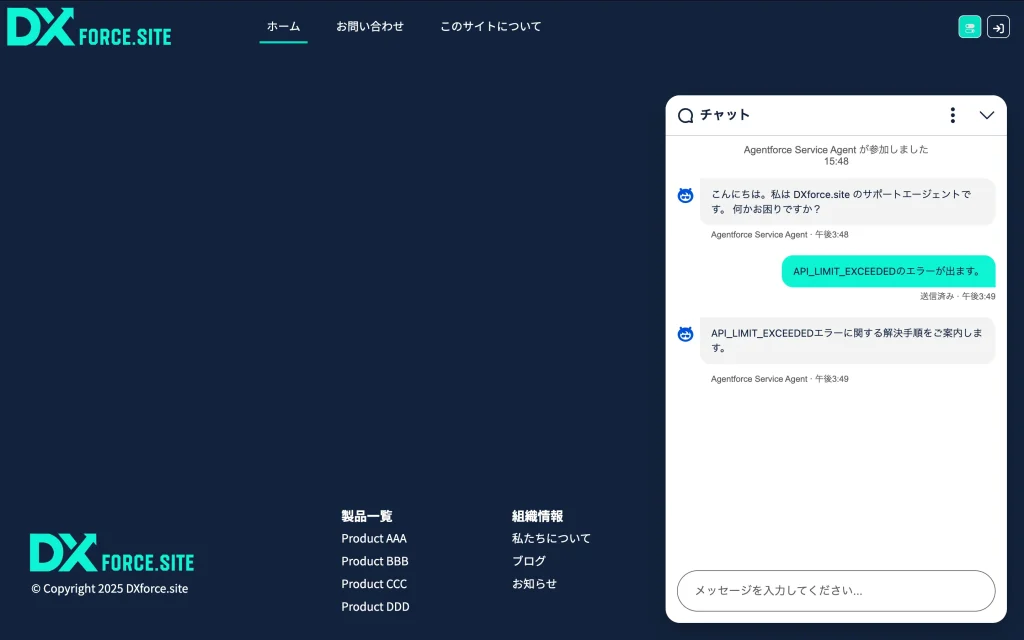Click the agent avatar beside the API_LIMIT_EXCEEDED reply
Screen dimensions: 1024x640
pyautogui.click(x=685, y=334)
